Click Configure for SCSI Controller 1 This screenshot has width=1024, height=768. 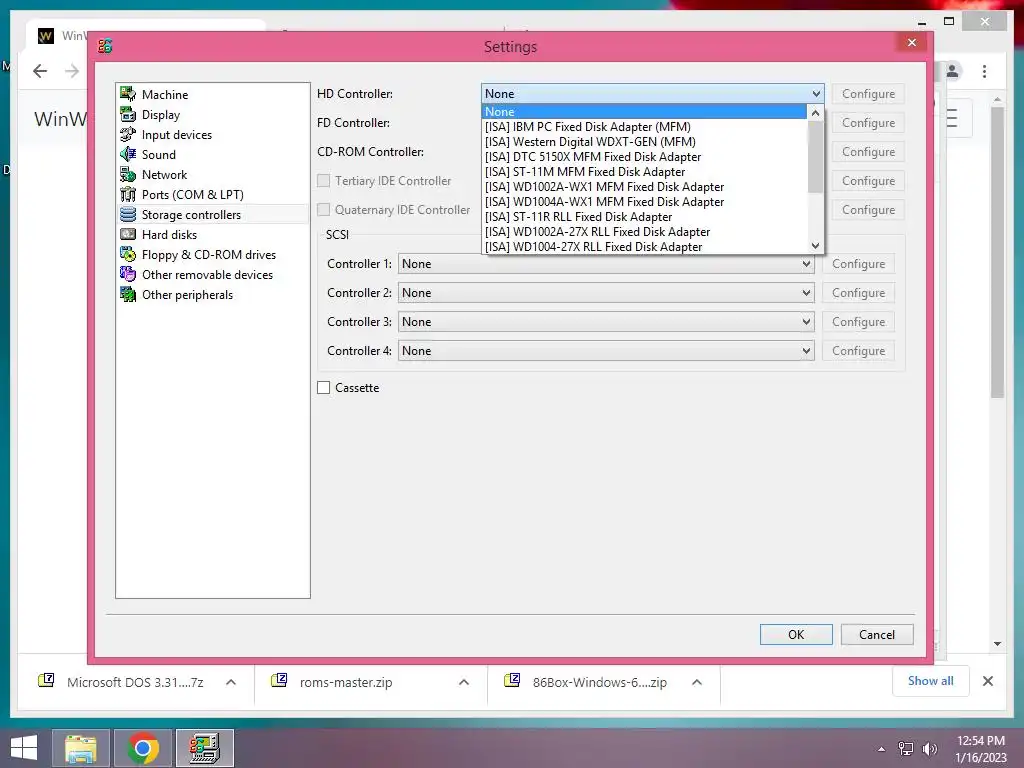tap(858, 264)
